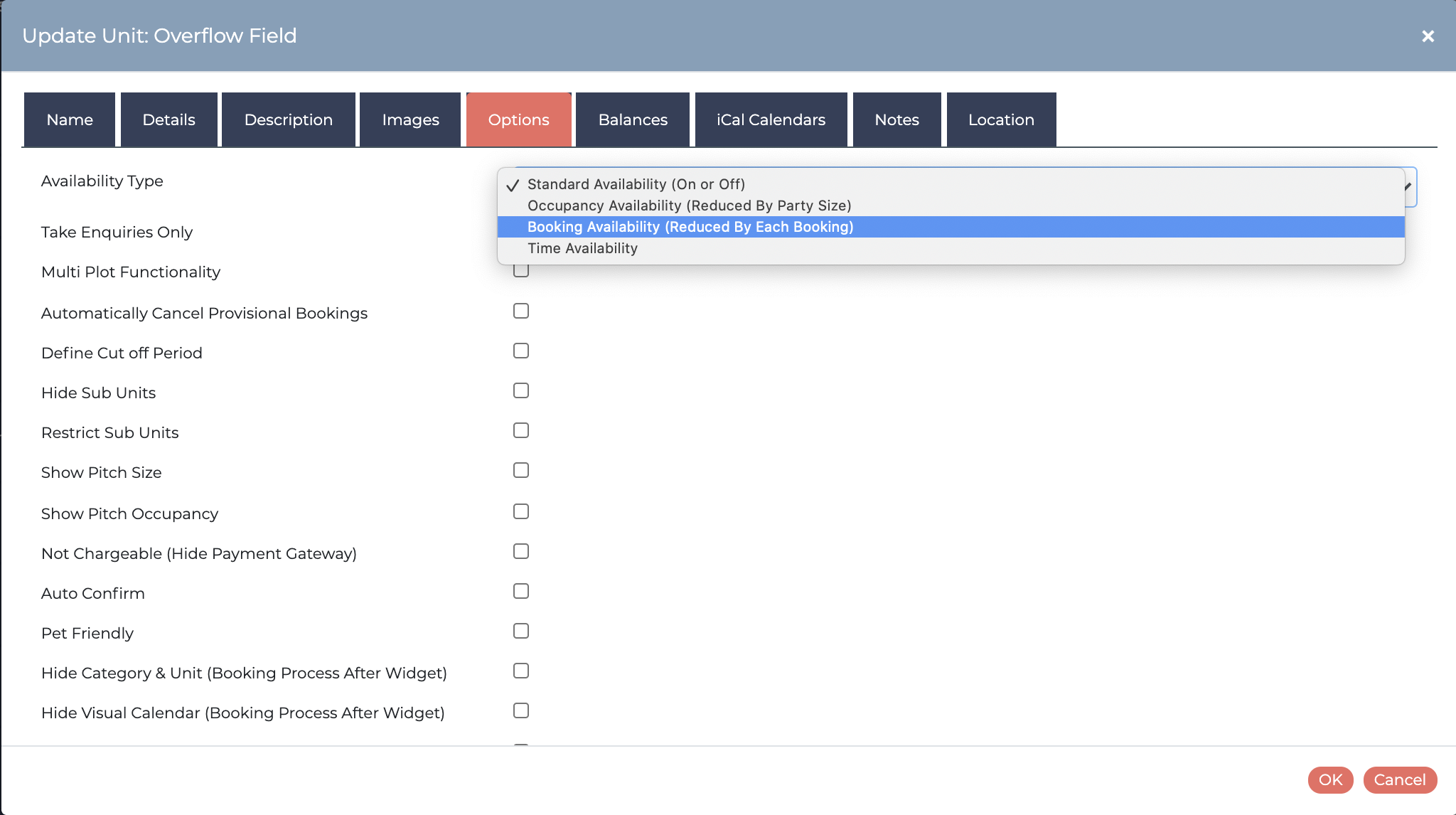Click the Update Unit: Overflow Field title
The width and height of the screenshot is (1456, 815).
159,36
